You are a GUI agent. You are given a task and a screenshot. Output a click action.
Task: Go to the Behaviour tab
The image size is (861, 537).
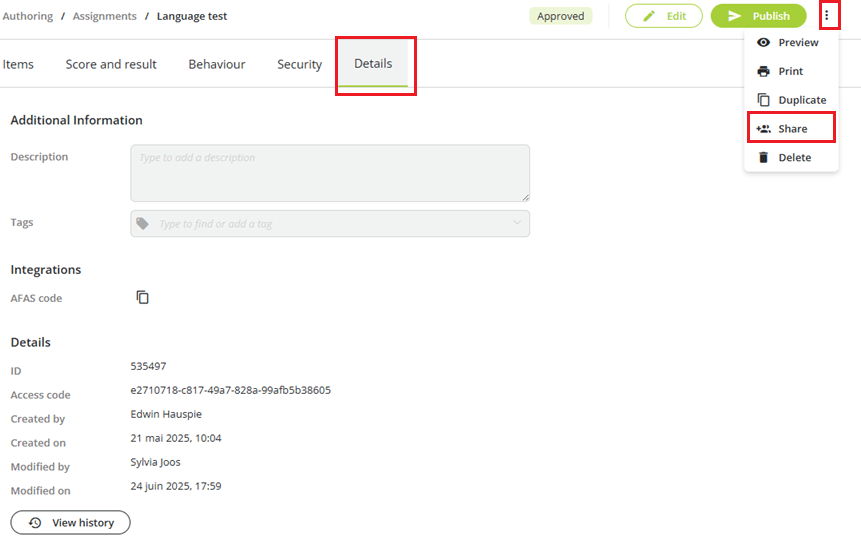click(x=217, y=64)
